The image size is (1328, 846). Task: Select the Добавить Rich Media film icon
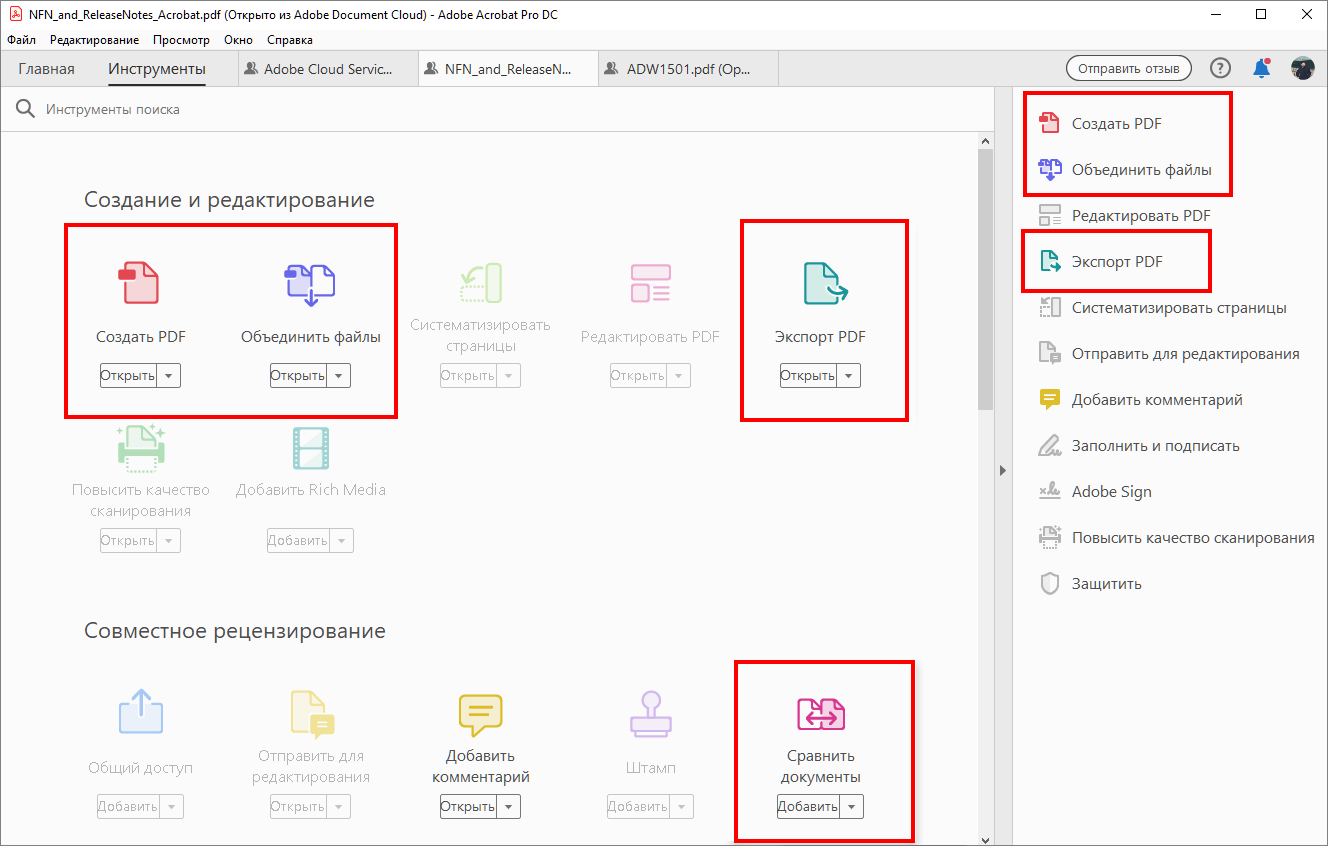pos(310,448)
